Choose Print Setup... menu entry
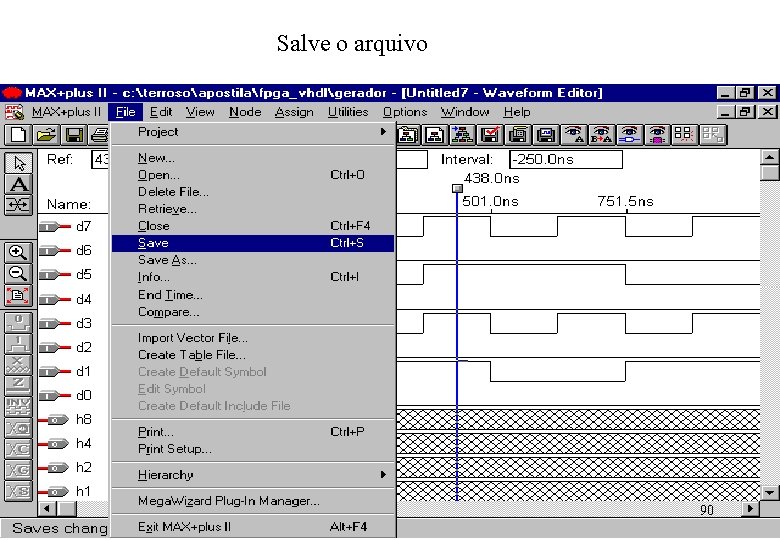Screen dimensions: 780x540 coord(253,449)
